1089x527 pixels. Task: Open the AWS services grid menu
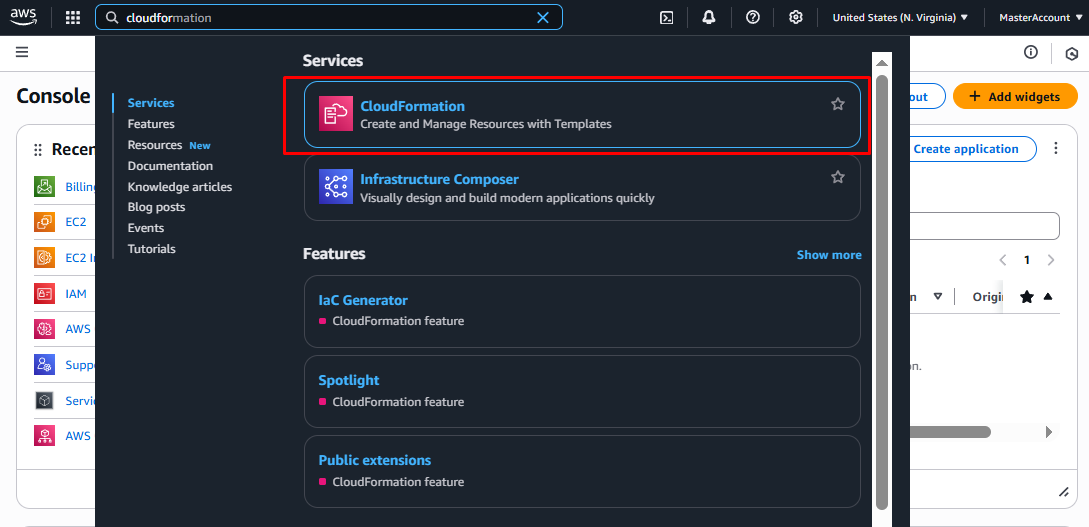pos(72,17)
